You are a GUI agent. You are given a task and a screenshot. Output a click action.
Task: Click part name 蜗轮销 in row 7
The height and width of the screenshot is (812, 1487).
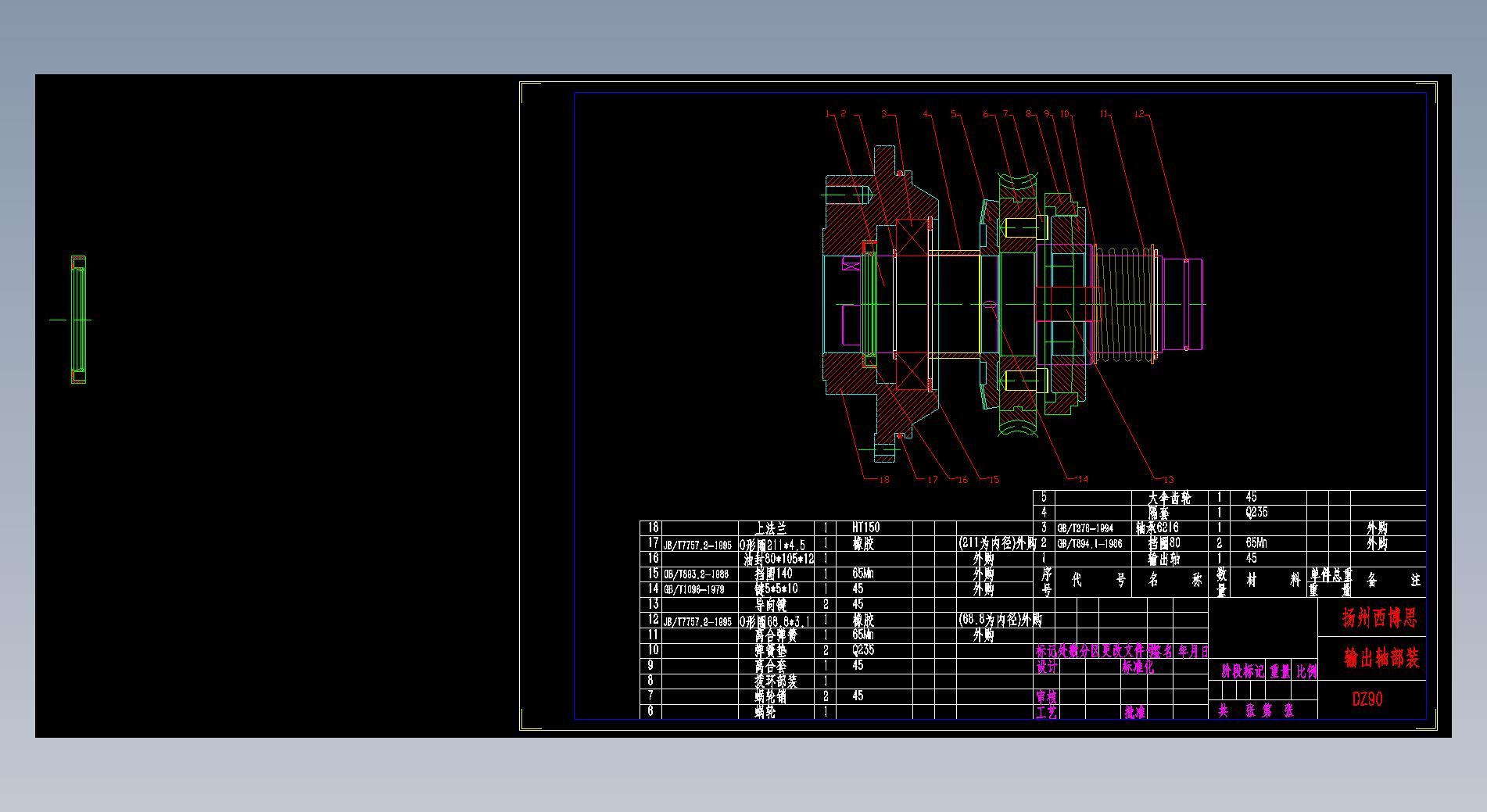(770, 696)
